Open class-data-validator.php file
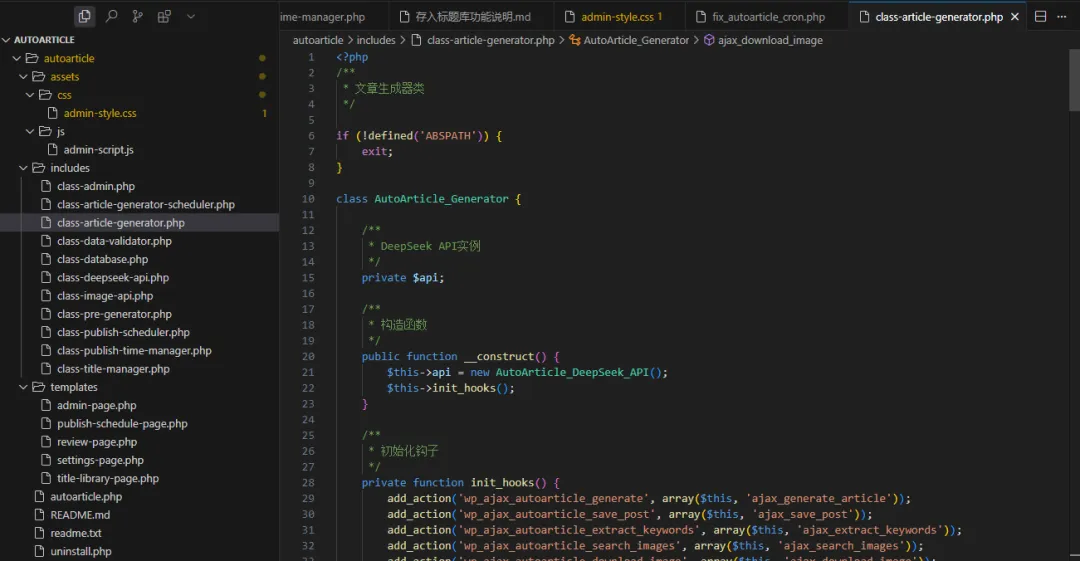This screenshot has width=1080, height=561. click(114, 241)
